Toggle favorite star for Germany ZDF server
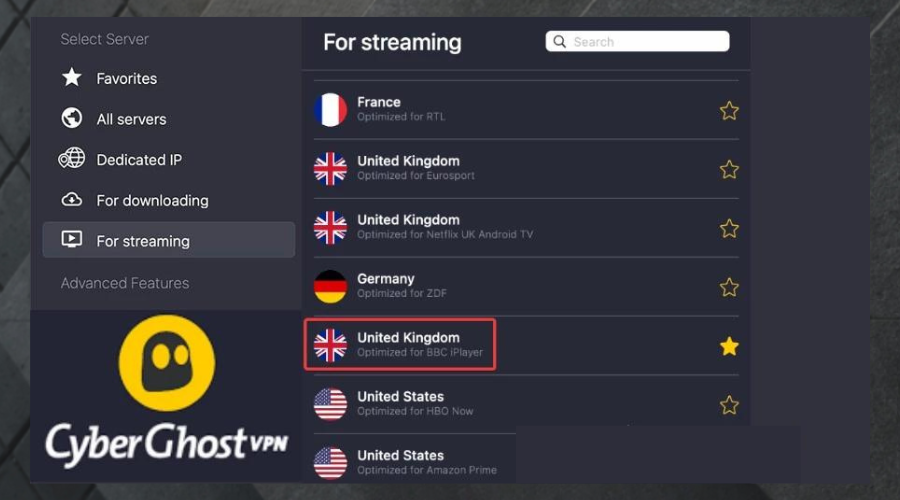 pyautogui.click(x=729, y=287)
